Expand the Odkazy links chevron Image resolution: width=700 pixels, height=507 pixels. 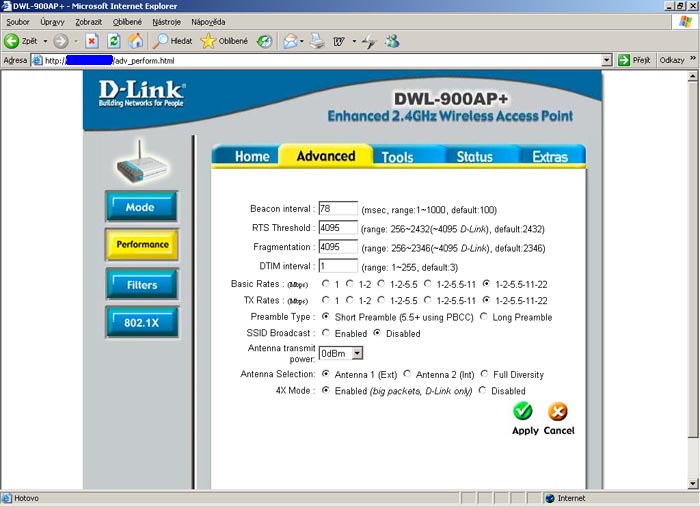[x=693, y=58]
